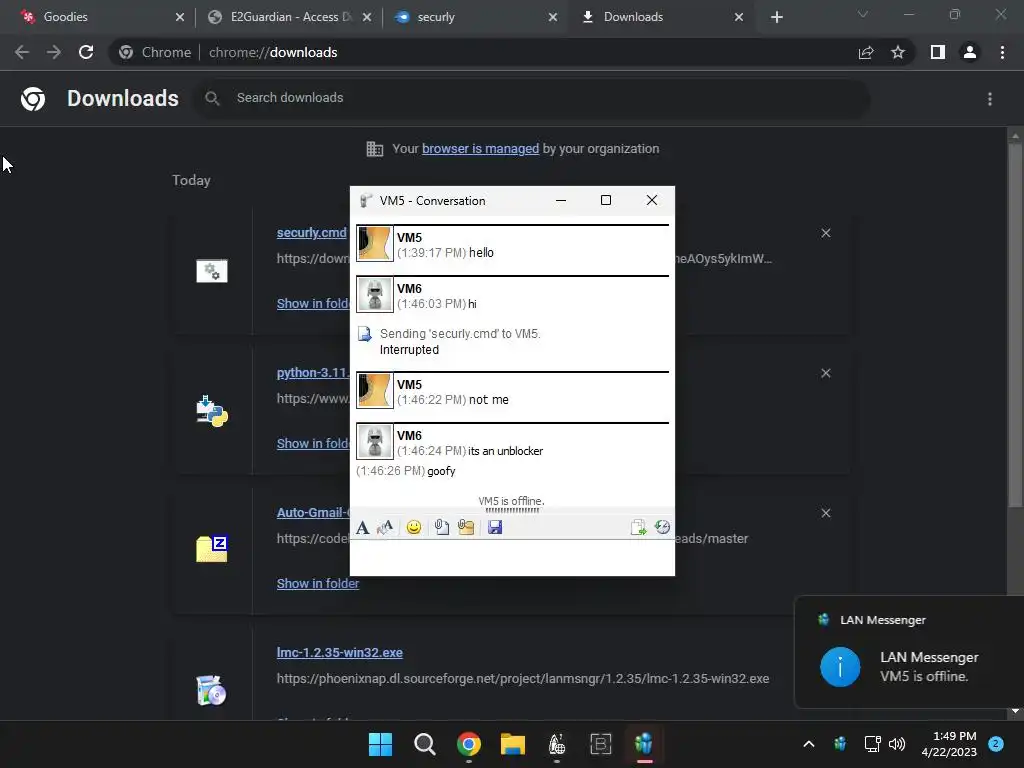The height and width of the screenshot is (768, 1024).
Task: Open the Auto-Gmail download link
Action: (x=313, y=513)
